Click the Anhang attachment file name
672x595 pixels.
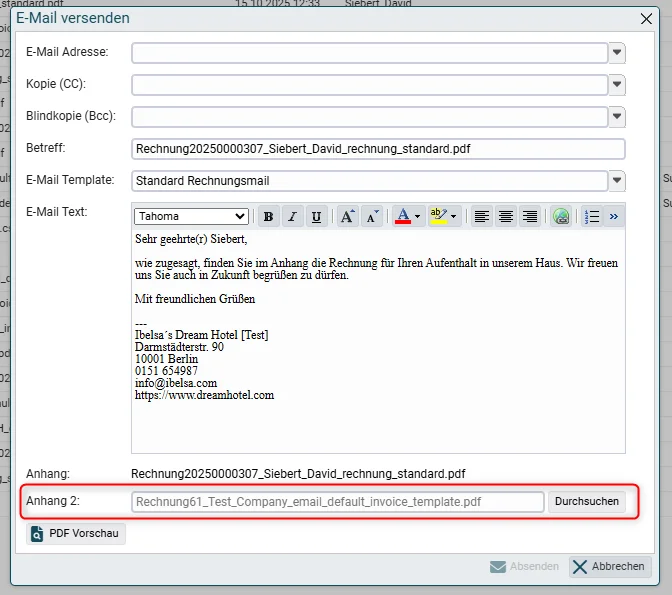click(x=298, y=474)
